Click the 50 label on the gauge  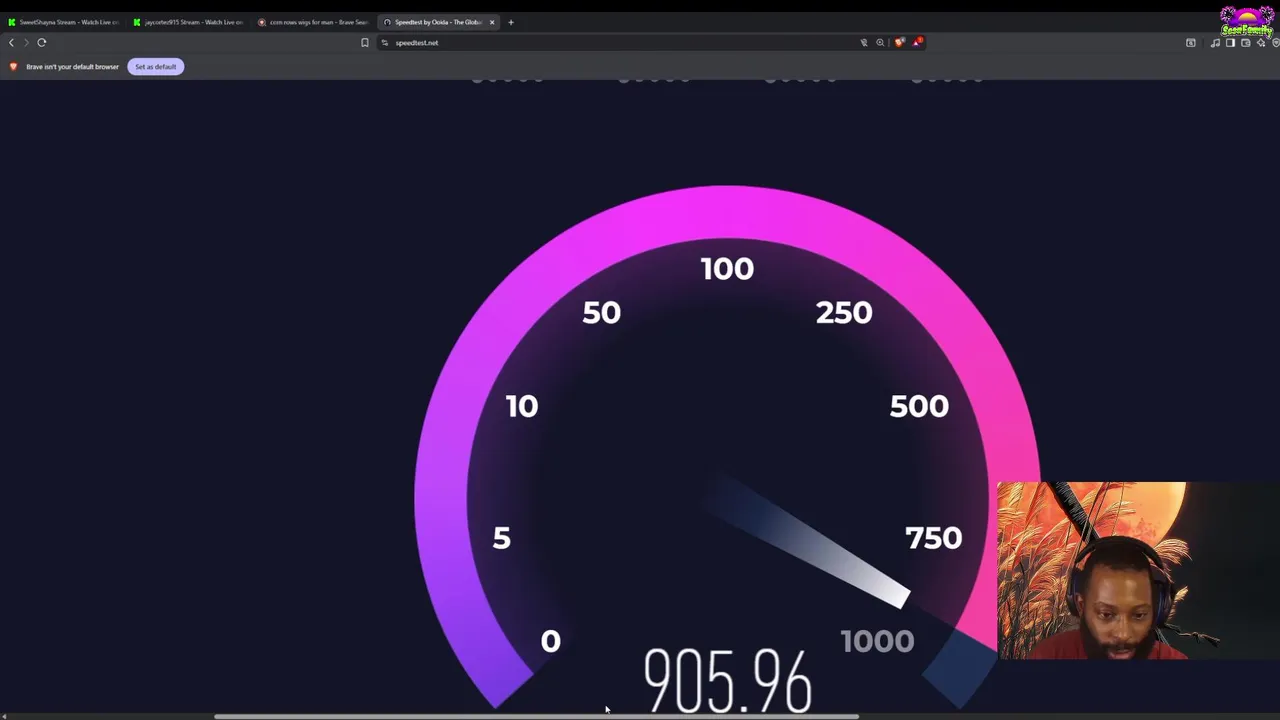tap(601, 313)
